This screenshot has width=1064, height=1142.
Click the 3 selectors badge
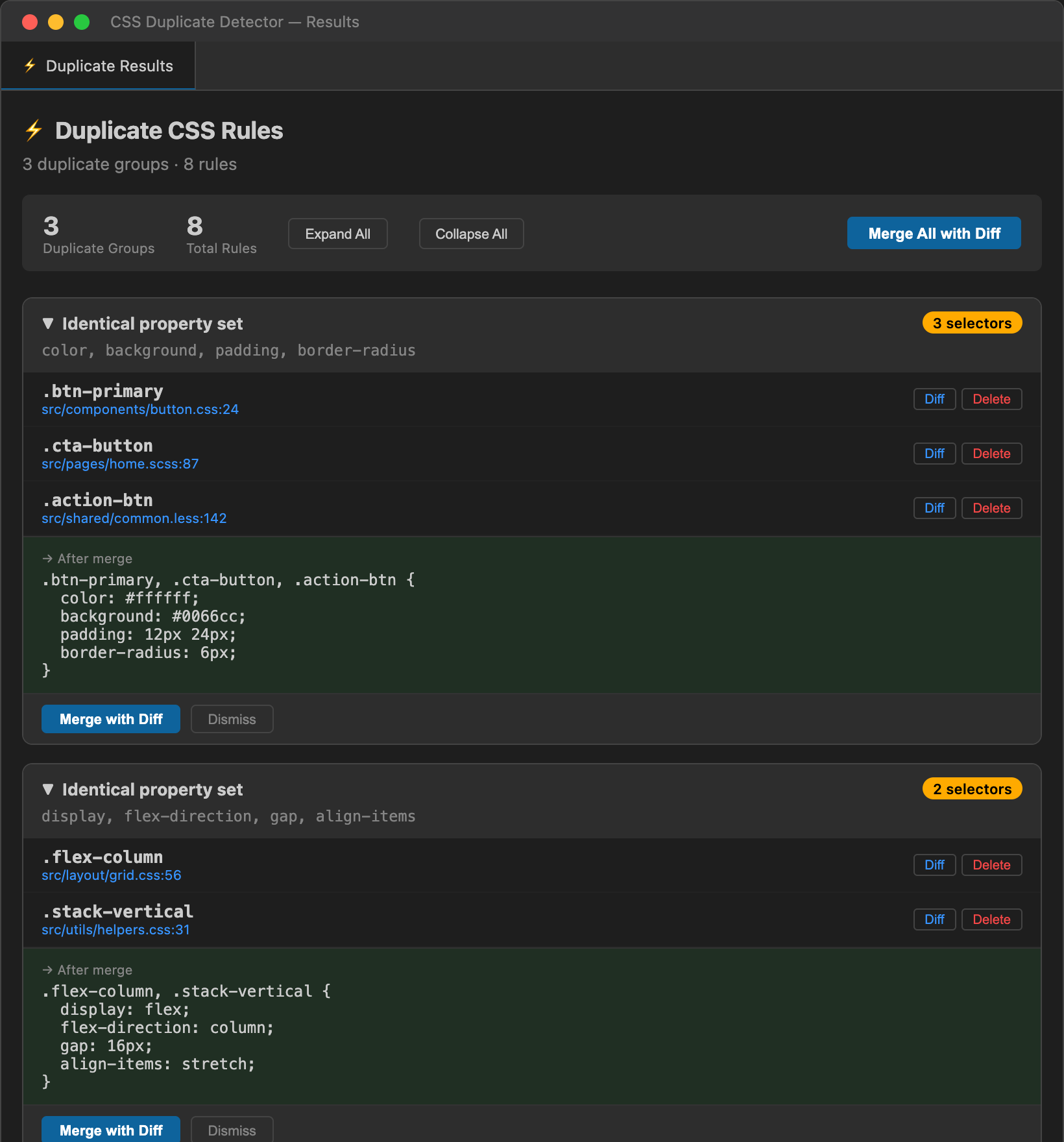pyautogui.click(x=973, y=323)
